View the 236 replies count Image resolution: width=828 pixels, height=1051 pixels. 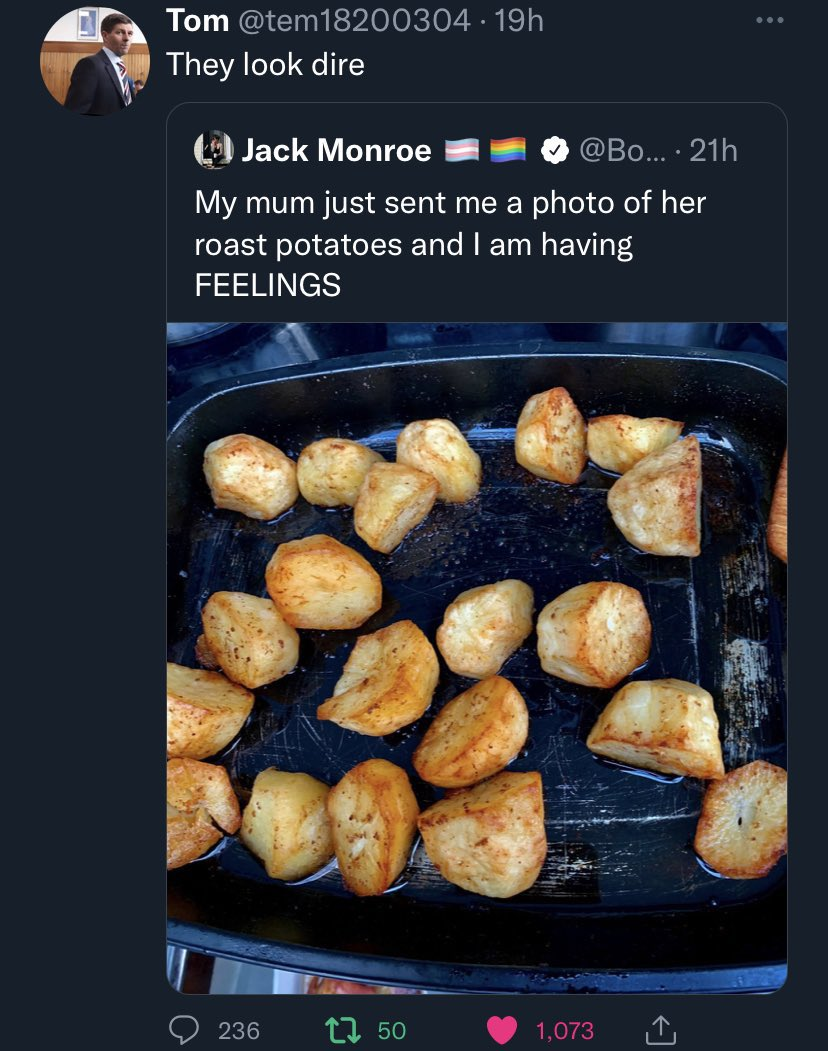click(239, 1030)
